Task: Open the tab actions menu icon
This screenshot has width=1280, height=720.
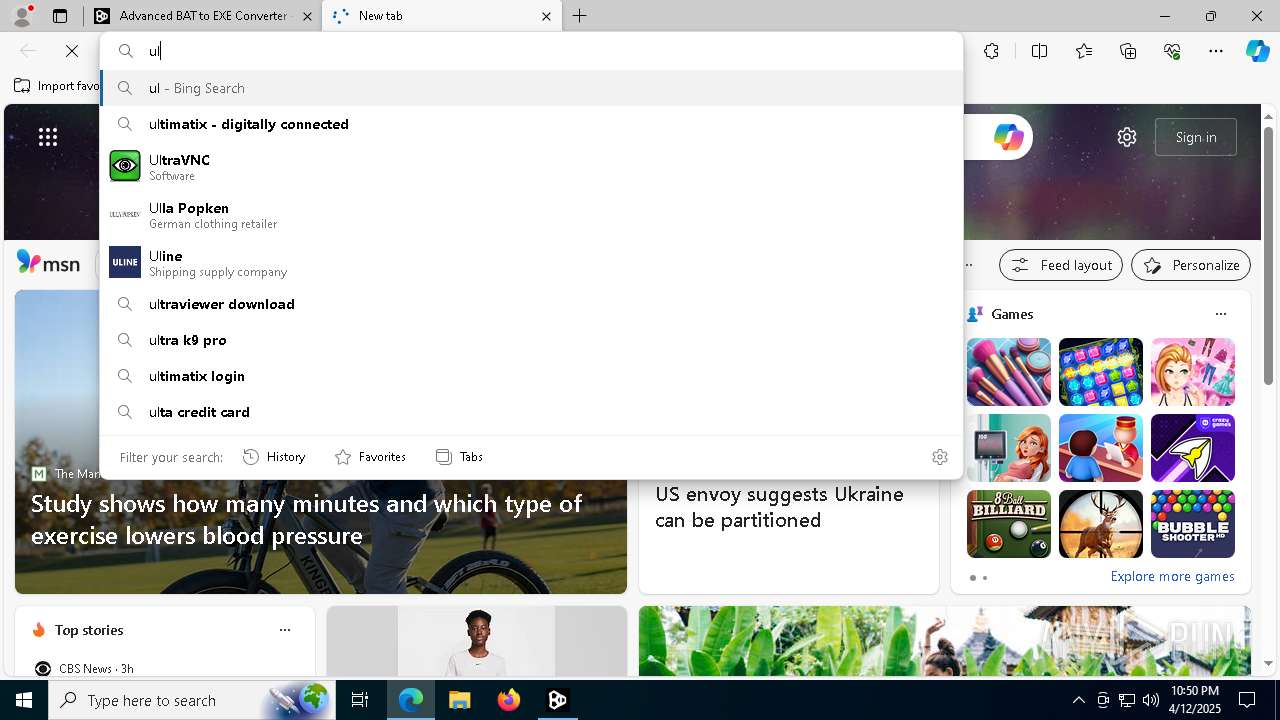Action: 60,16
